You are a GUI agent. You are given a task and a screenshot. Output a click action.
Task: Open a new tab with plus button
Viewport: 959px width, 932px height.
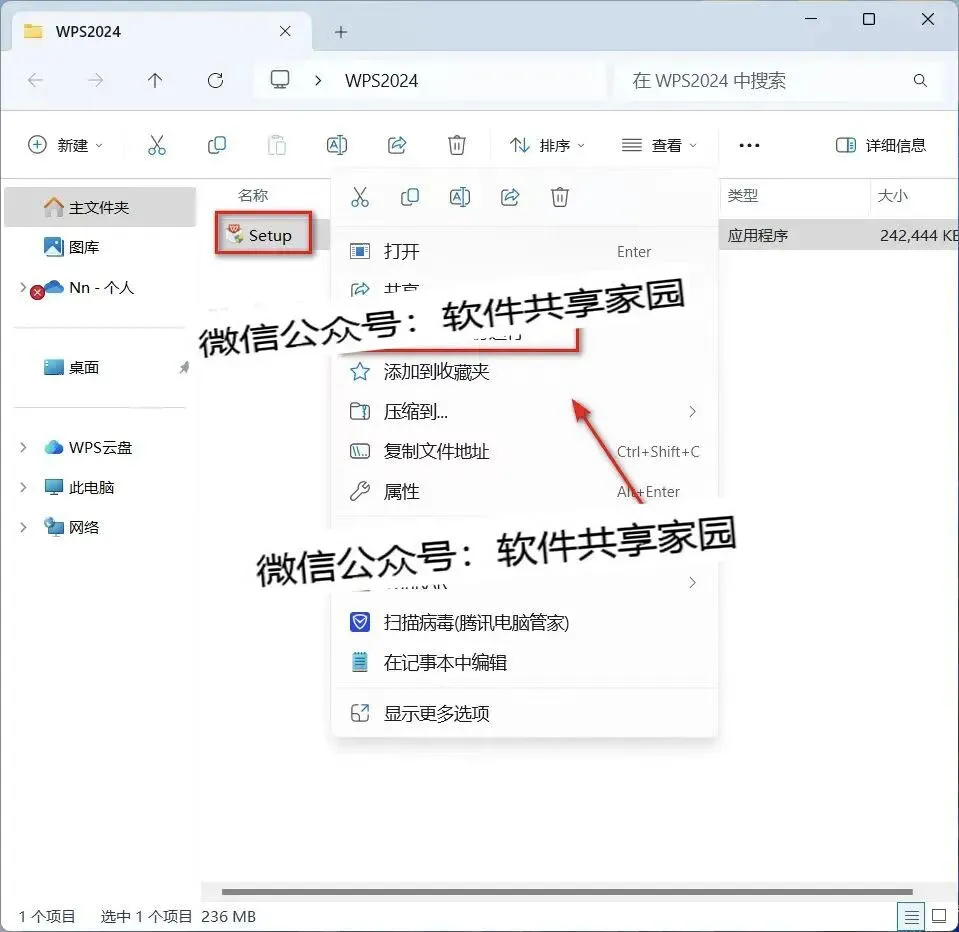click(x=341, y=32)
